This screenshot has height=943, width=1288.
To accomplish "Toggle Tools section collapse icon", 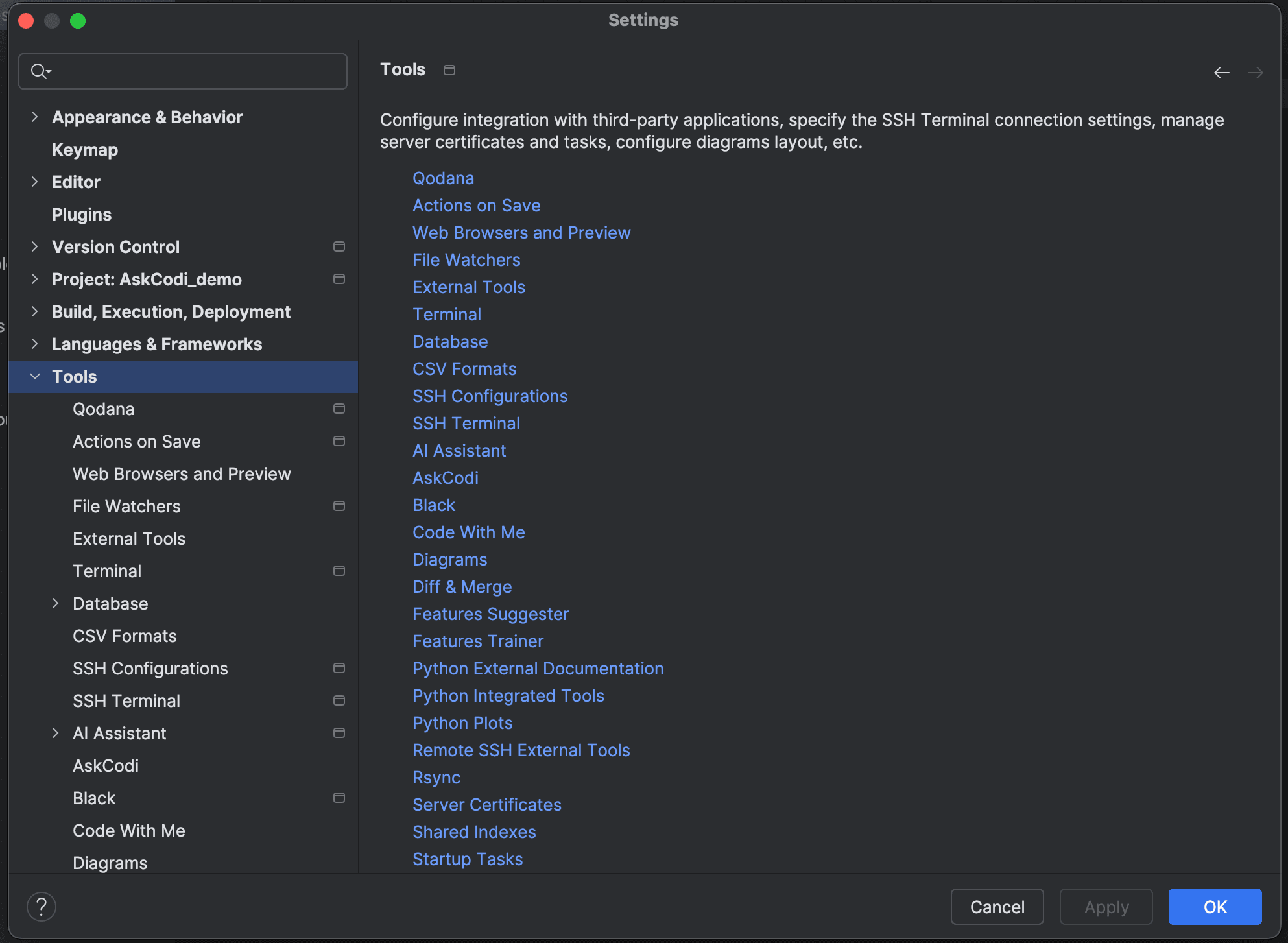I will [x=35, y=376].
